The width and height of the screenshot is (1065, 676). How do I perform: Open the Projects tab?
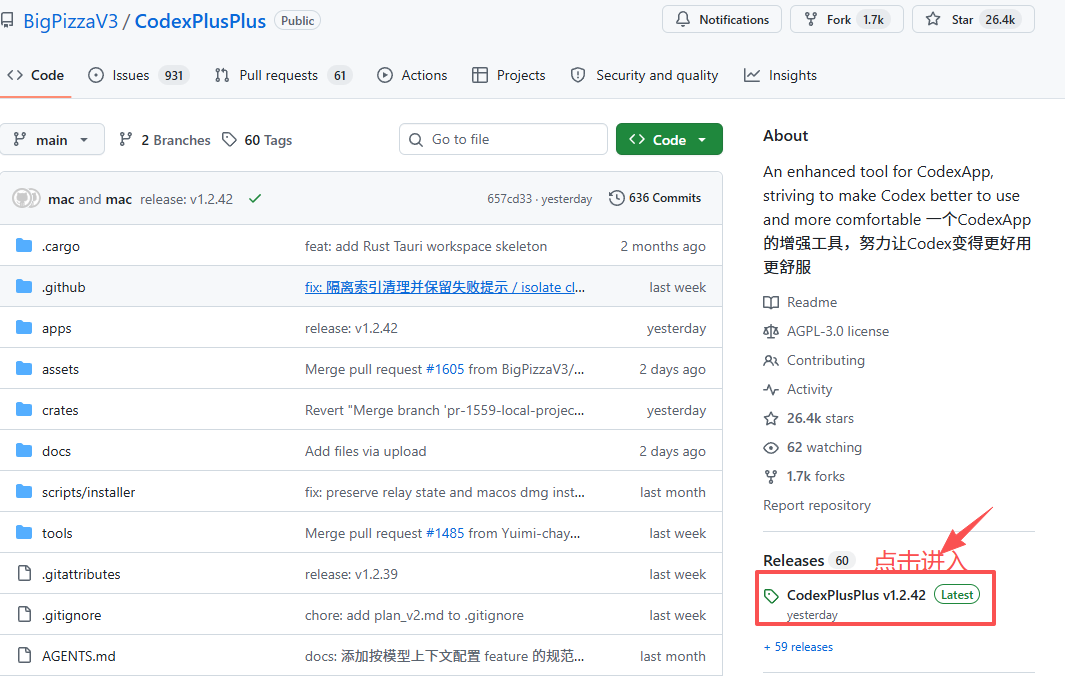pos(509,75)
